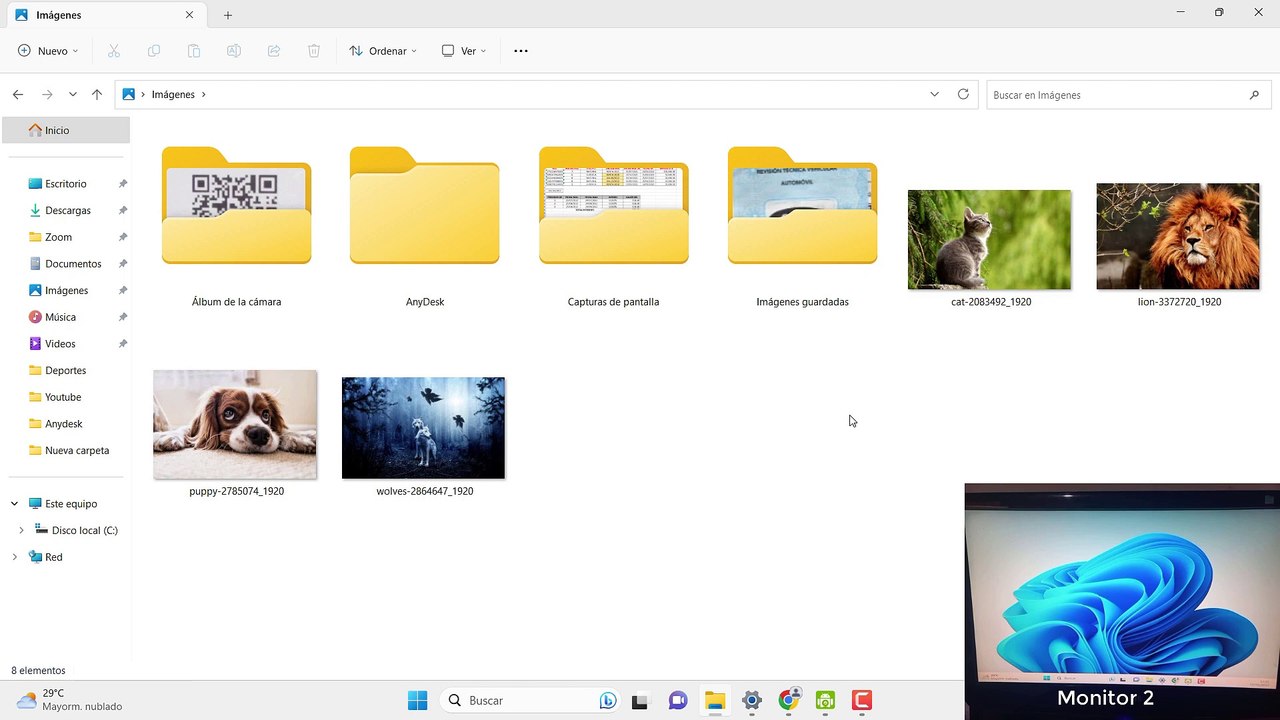Launch Google Chrome from the taskbar
Viewport: 1280px width, 720px height.
coord(789,700)
